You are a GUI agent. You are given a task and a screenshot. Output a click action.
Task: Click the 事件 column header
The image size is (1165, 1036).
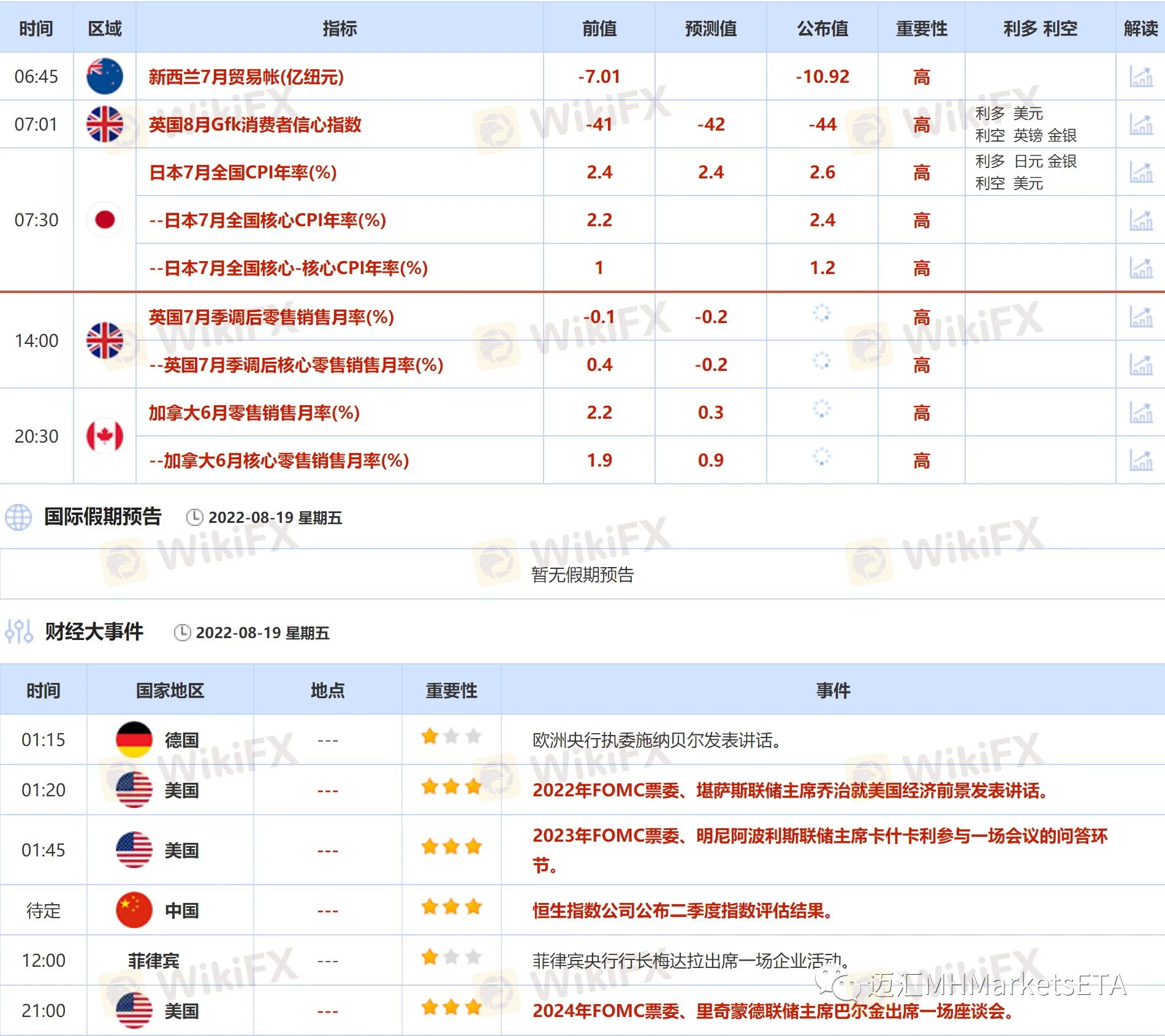(x=833, y=690)
